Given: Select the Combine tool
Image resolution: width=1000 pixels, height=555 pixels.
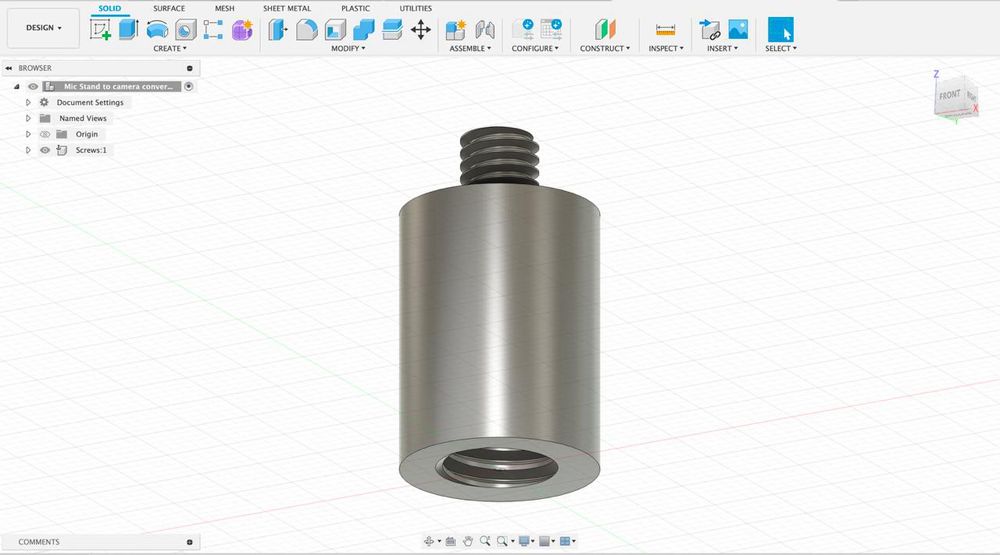Looking at the screenshot, I should click(x=364, y=29).
